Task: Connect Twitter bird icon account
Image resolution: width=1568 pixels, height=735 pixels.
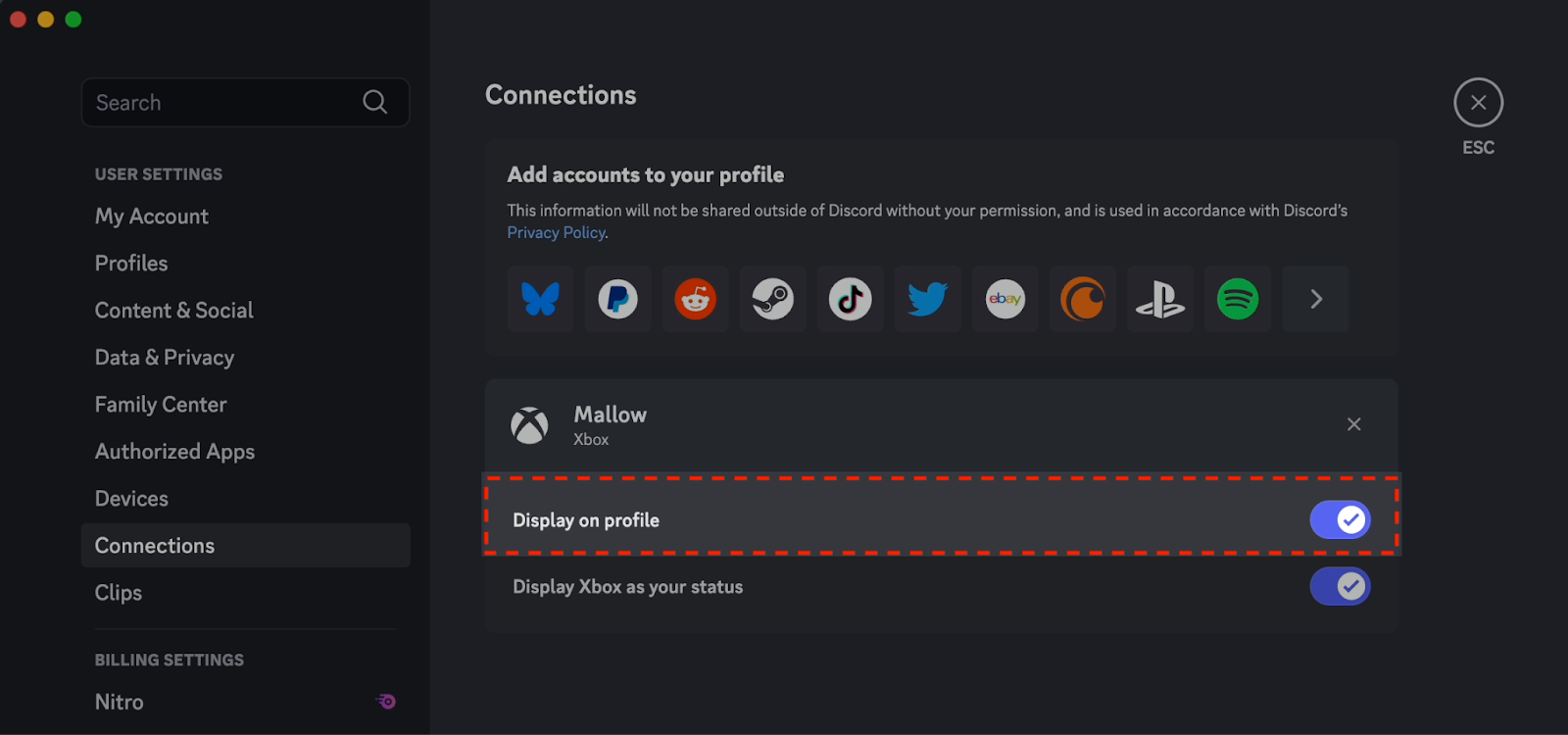Action: (927, 299)
